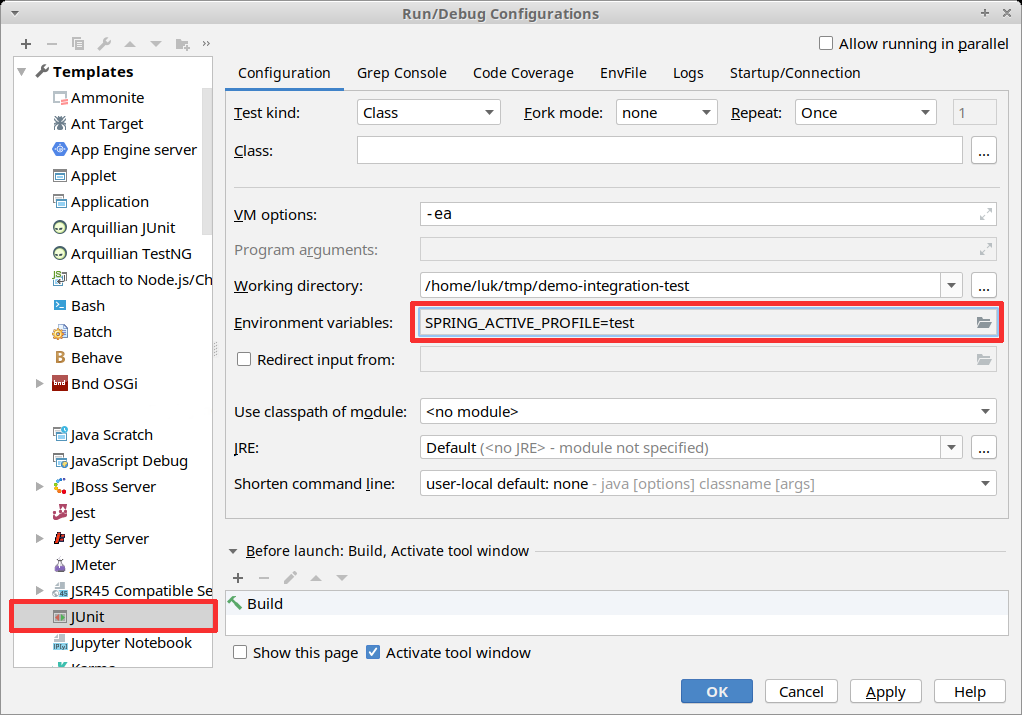
Task: Expand the VM options field editor
Action: [x=985, y=214]
